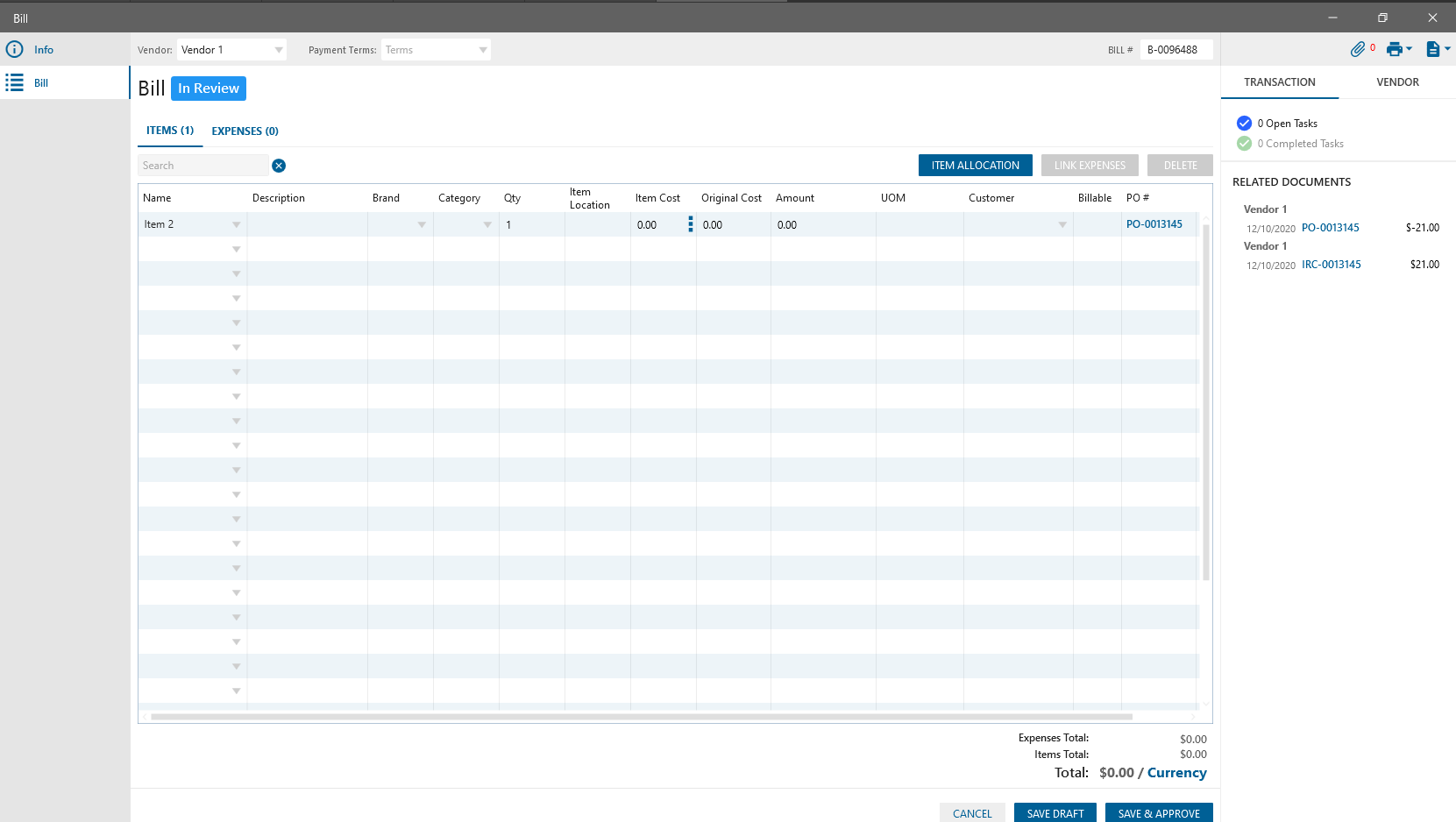The height and width of the screenshot is (822, 1456).
Task: Open the VENDOR tab in the side panel
Action: pos(1397,82)
